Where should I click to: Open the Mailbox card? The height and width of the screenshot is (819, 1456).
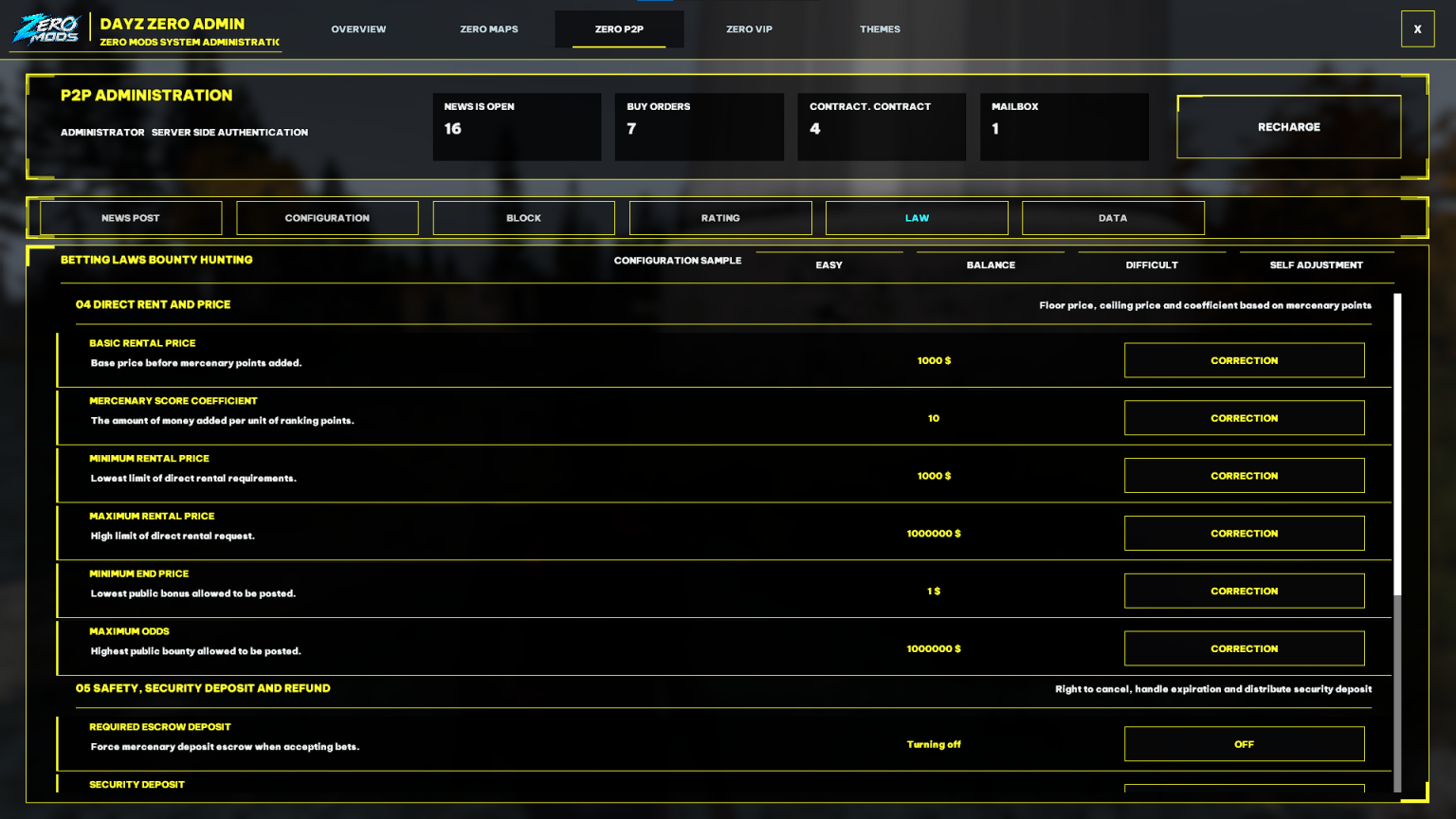pos(1064,127)
